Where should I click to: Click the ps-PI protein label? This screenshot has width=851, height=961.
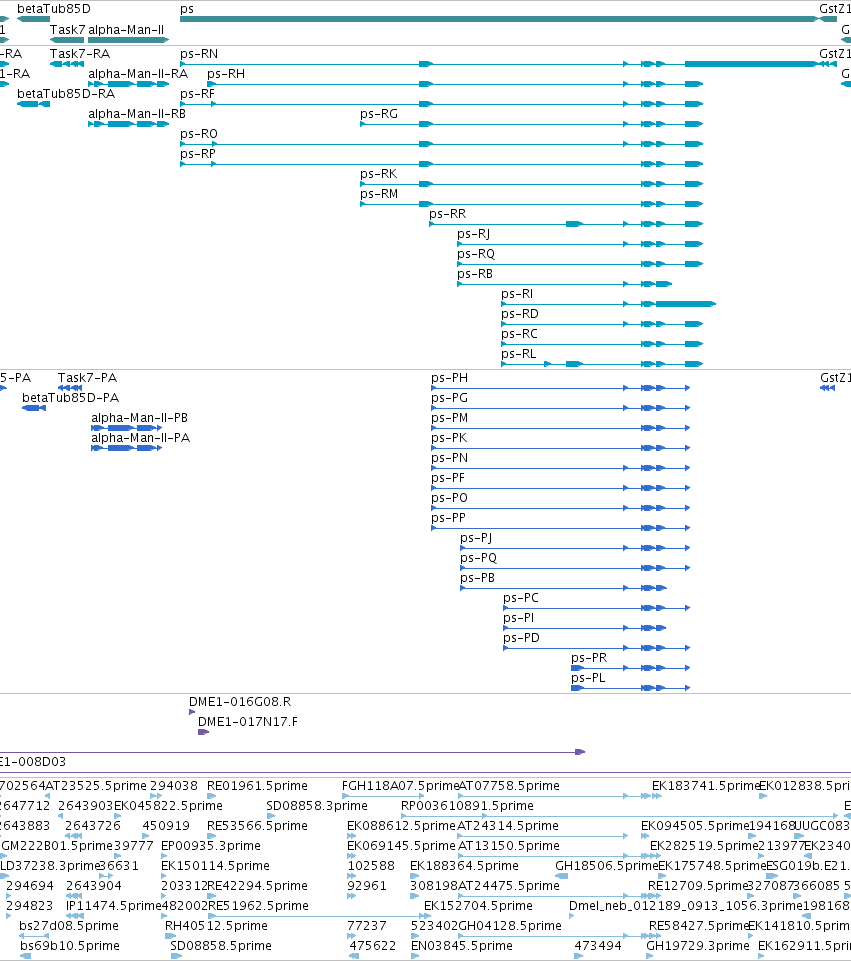(519, 618)
